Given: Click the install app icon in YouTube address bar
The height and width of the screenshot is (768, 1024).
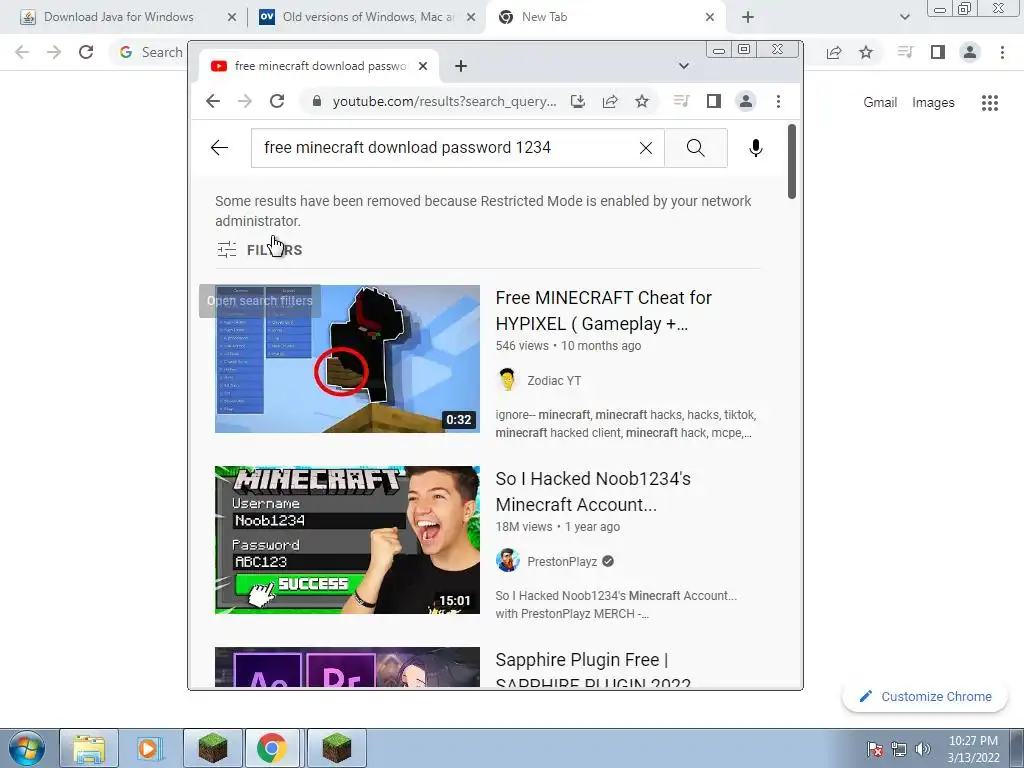Looking at the screenshot, I should (x=578, y=101).
